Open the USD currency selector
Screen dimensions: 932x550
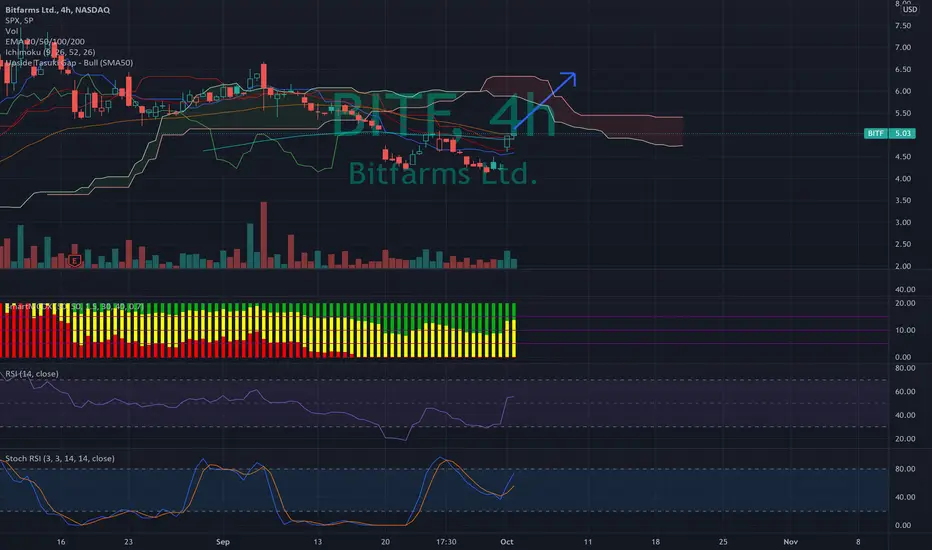tap(910, 10)
